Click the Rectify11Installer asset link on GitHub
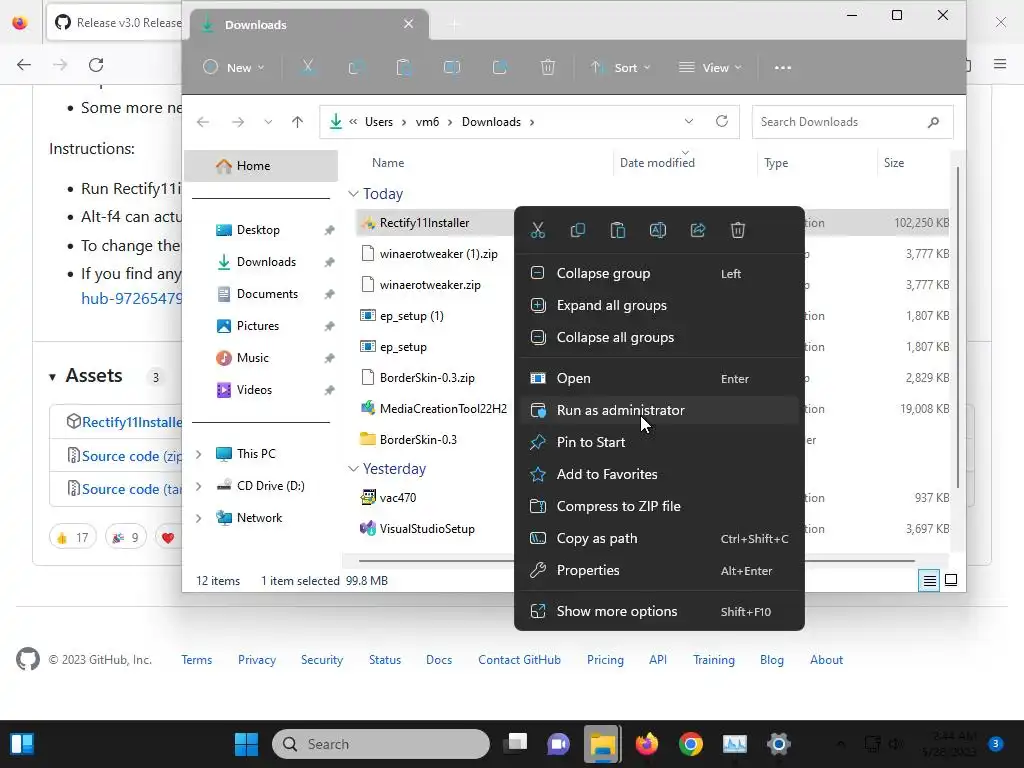Screen dimensions: 1024x768 132,422
